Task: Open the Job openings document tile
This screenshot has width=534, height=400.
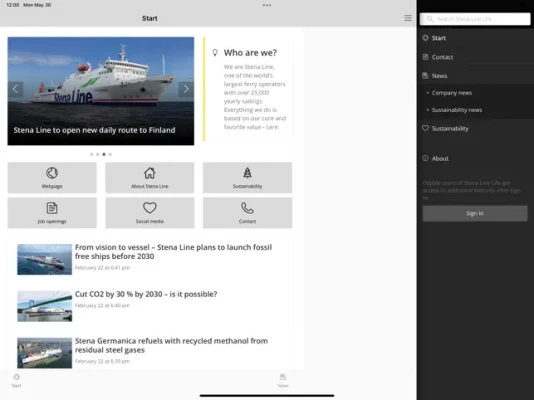Action: [x=52, y=213]
